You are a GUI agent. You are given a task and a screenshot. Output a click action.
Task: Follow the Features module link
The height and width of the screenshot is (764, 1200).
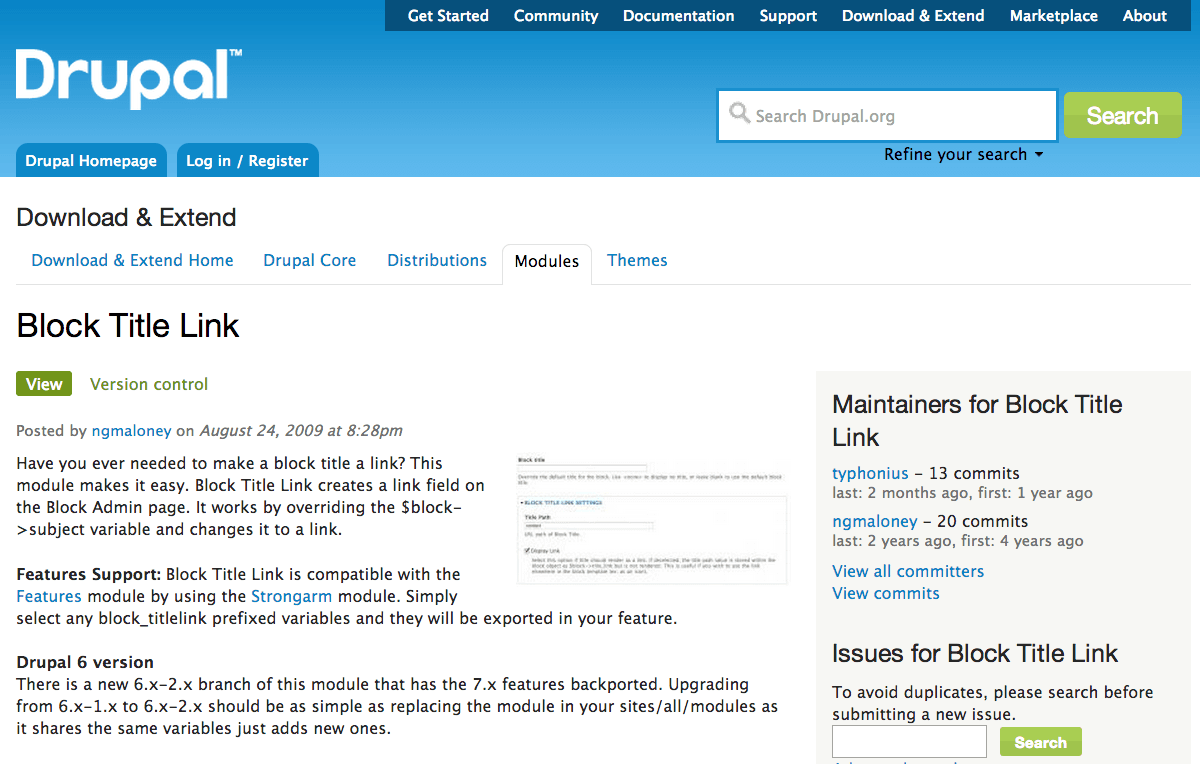point(49,596)
